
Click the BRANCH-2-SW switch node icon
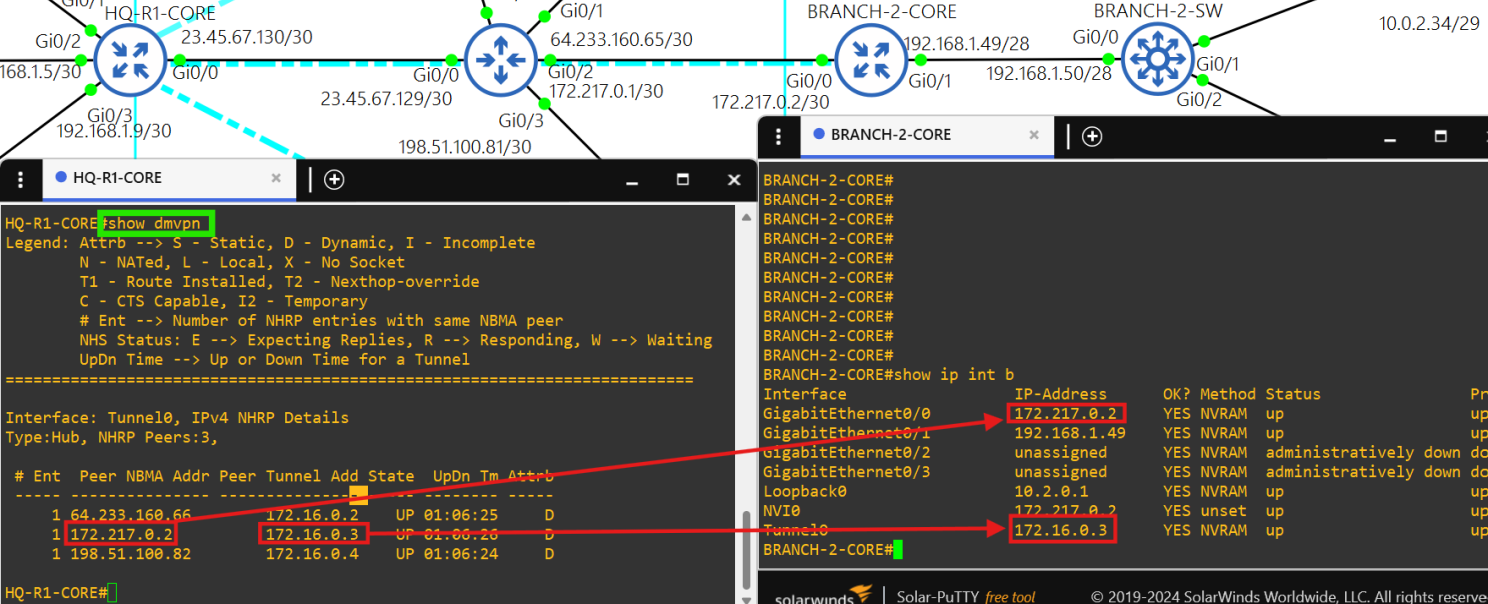[1158, 60]
